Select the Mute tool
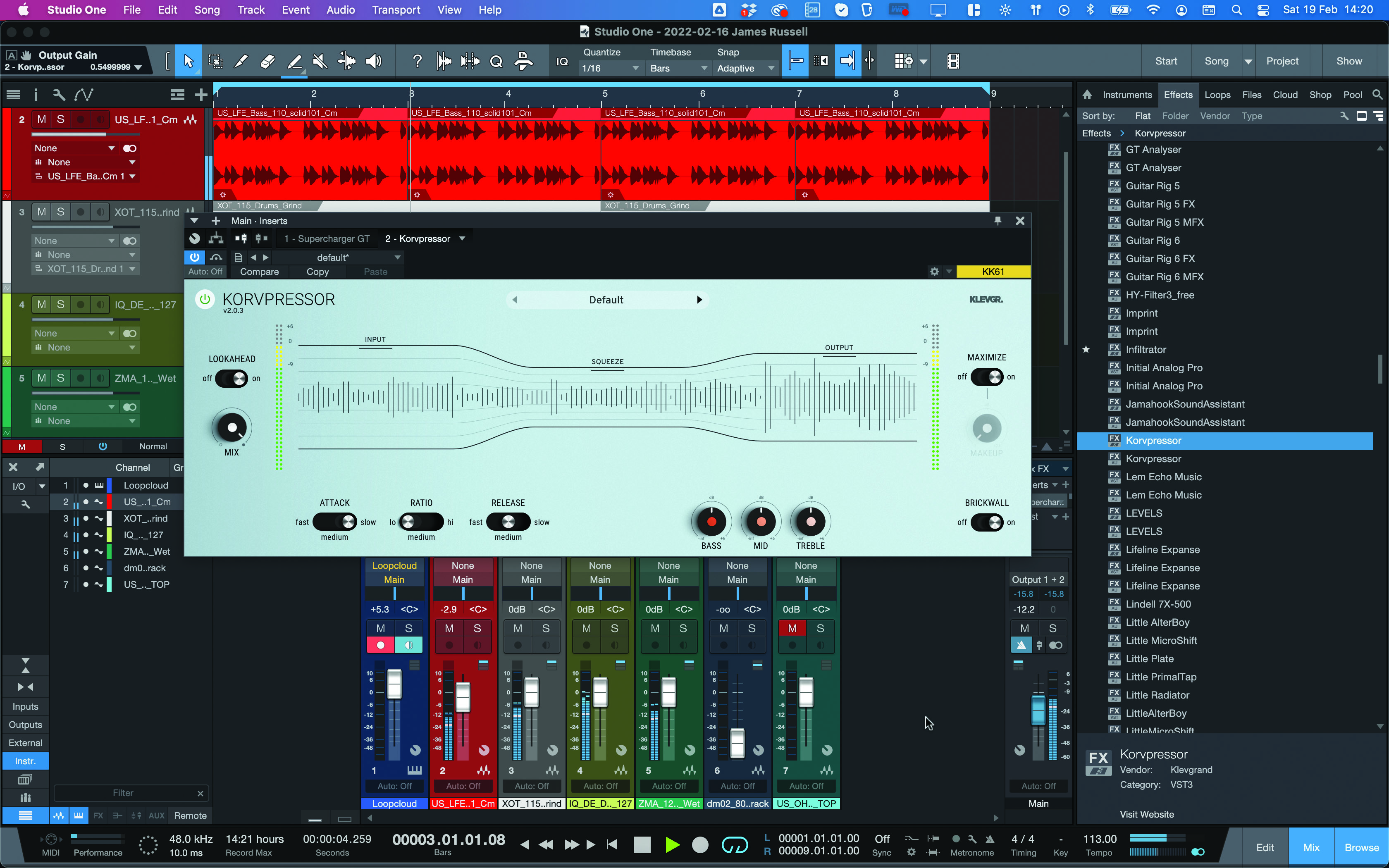The height and width of the screenshot is (868, 1389). 320,61
